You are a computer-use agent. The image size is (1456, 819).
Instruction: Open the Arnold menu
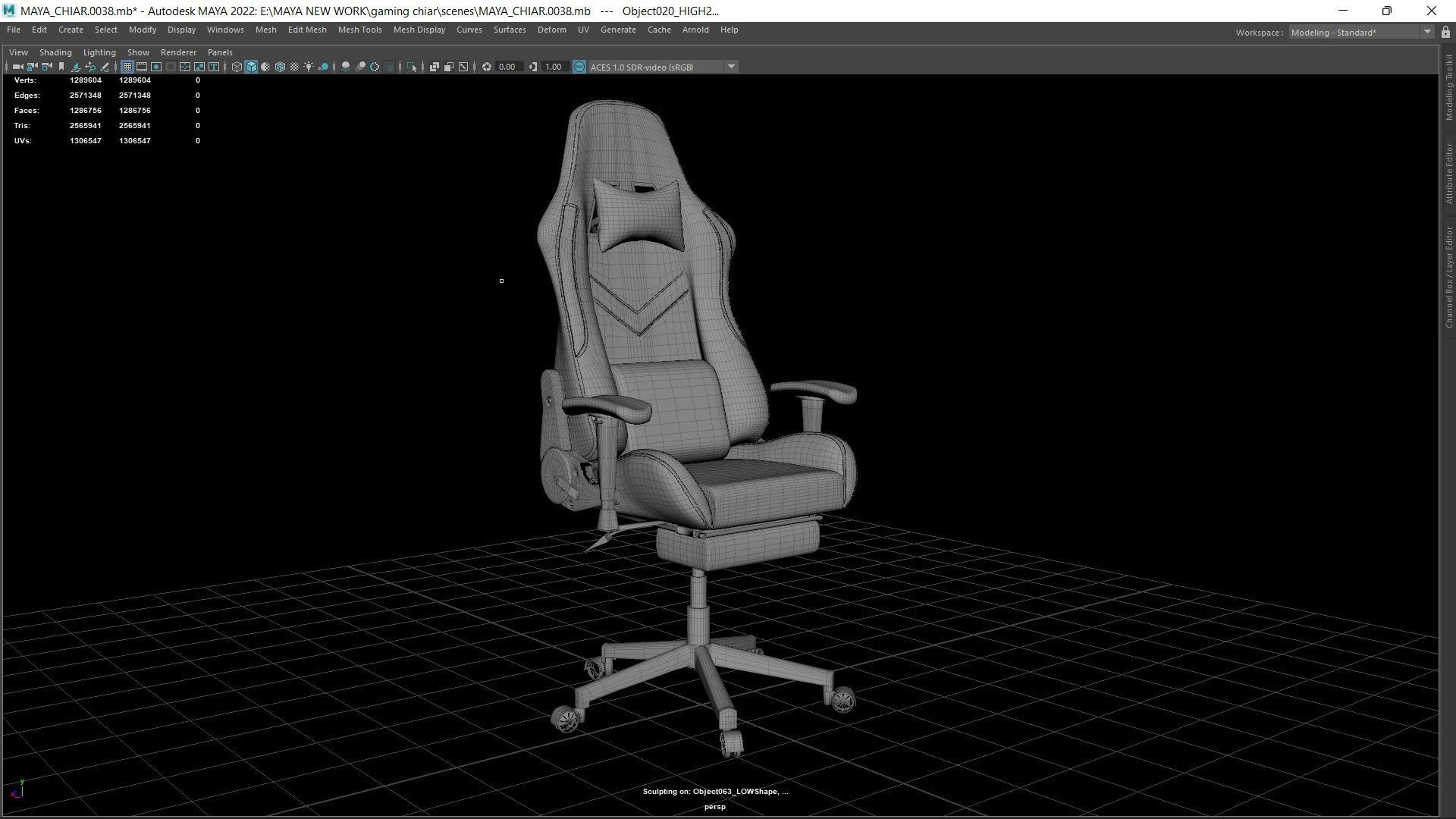pos(695,30)
